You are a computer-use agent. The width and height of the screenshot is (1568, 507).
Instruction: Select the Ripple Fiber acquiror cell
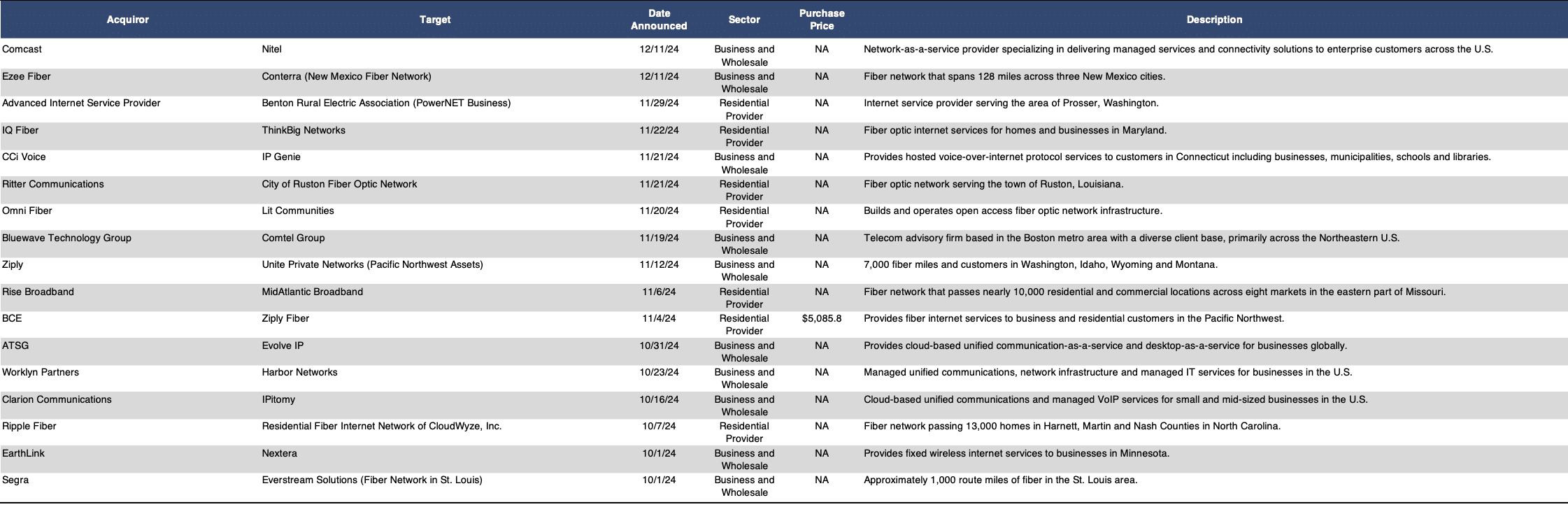pyautogui.click(x=29, y=426)
